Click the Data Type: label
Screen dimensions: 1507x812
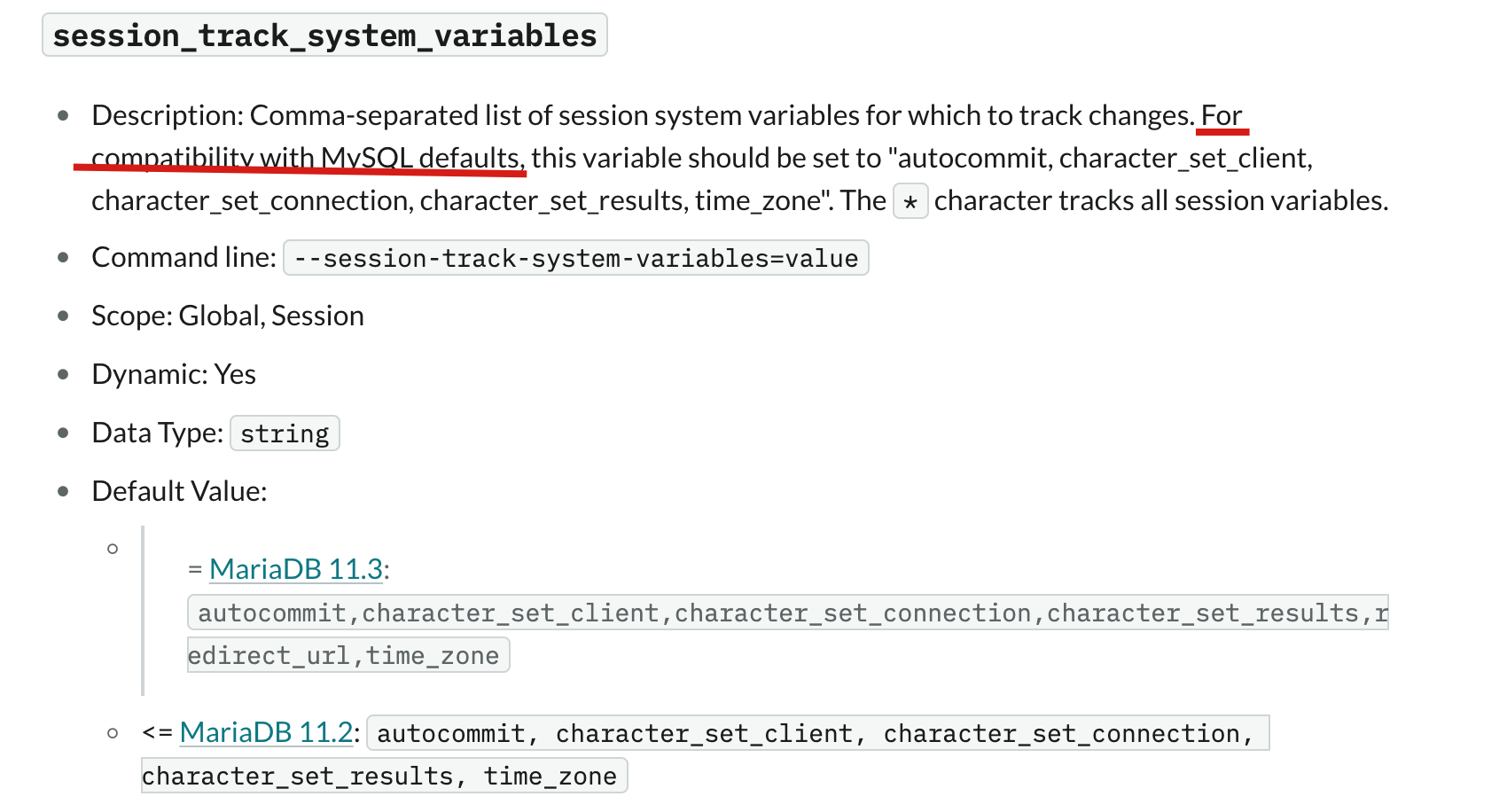coord(158,433)
